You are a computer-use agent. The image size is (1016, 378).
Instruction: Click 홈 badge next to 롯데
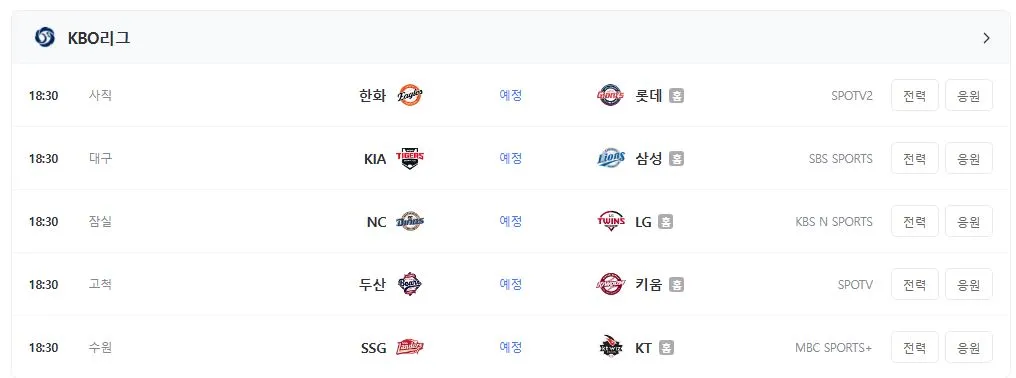(x=676, y=95)
